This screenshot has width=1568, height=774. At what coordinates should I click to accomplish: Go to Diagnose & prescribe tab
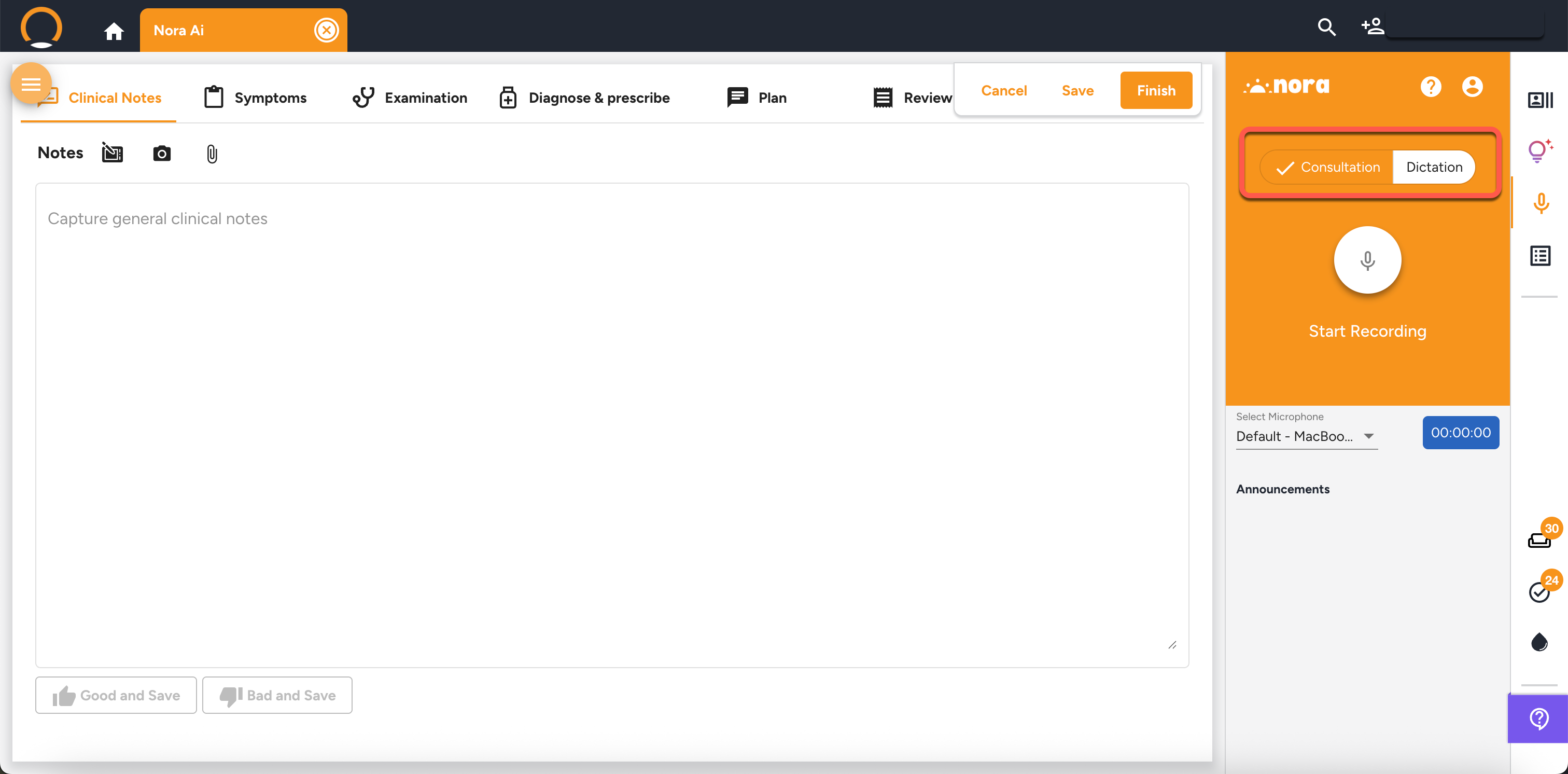tap(584, 98)
